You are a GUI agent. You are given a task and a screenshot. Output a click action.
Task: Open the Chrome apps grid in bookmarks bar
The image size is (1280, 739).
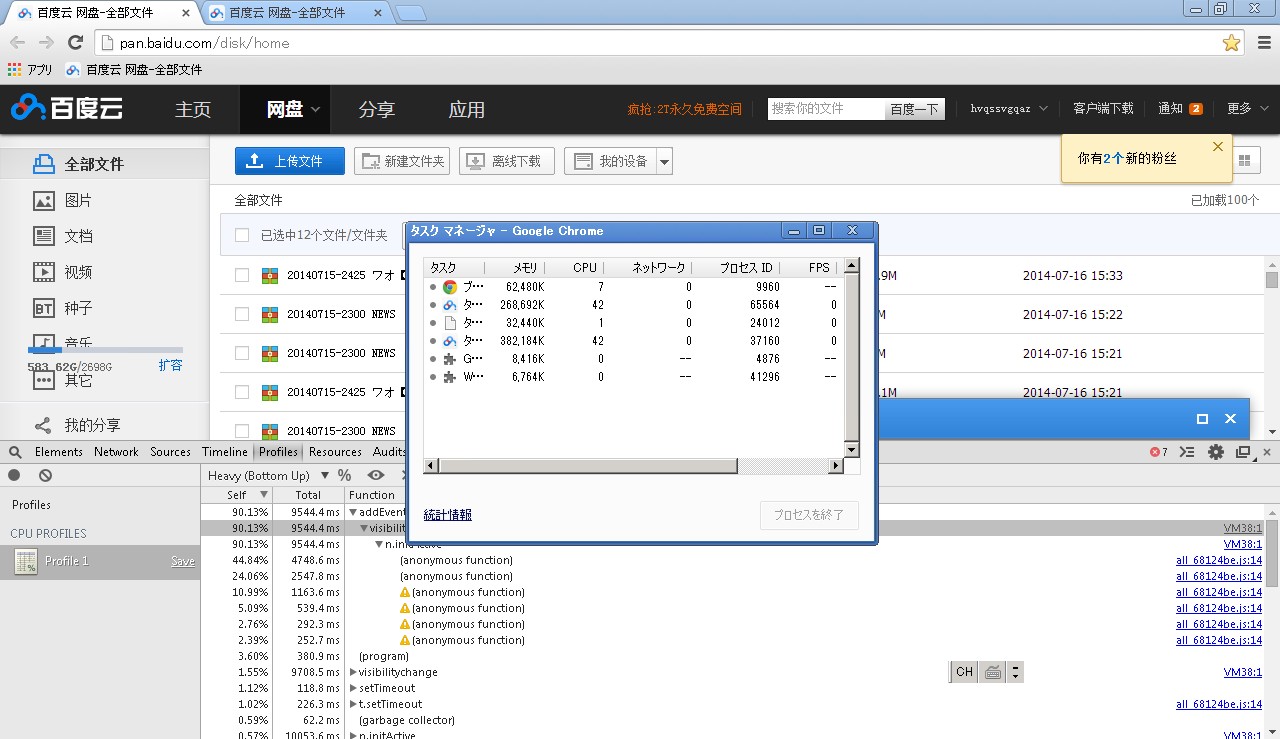click(14, 70)
